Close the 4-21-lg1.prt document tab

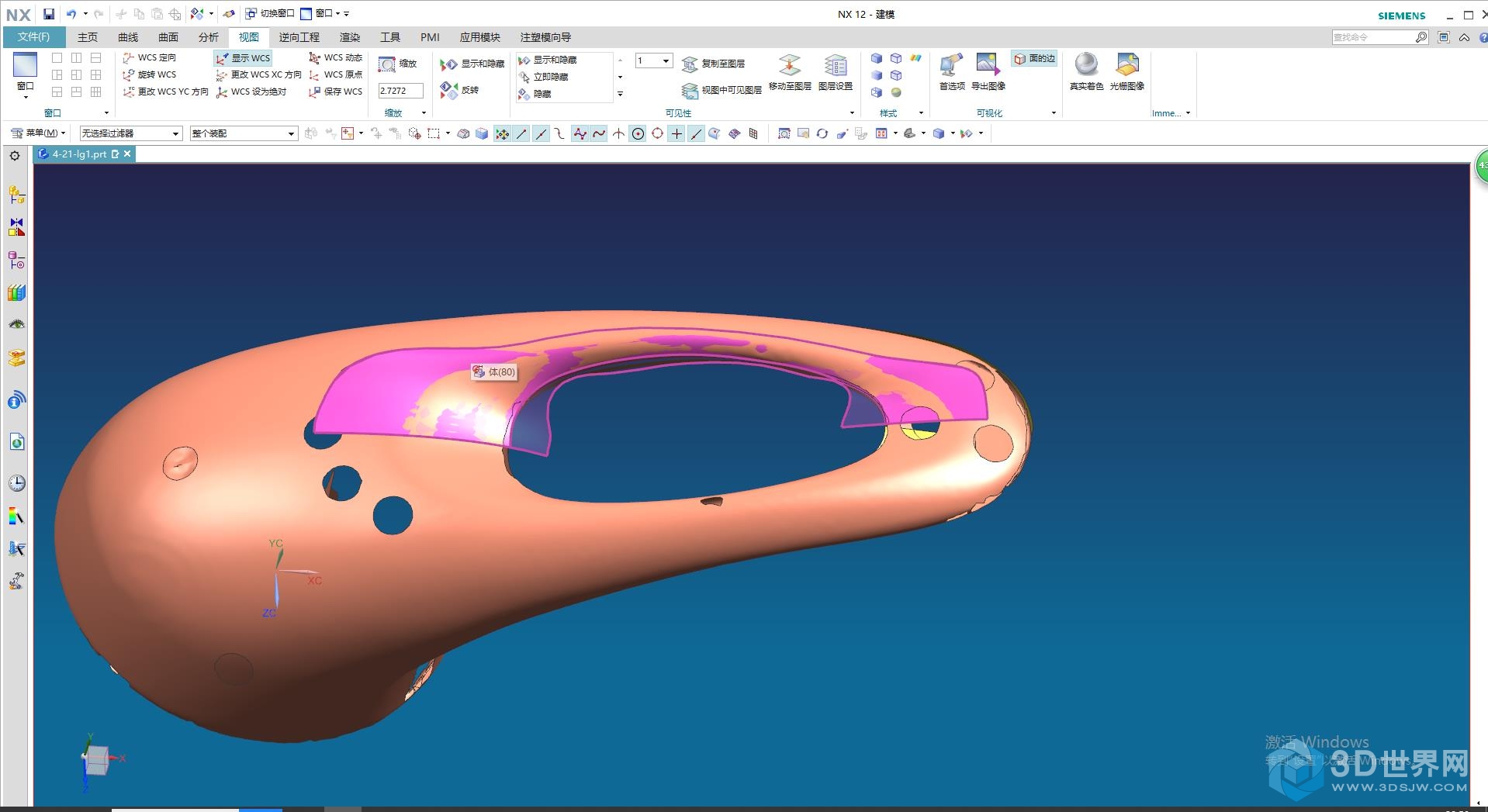click(x=127, y=154)
